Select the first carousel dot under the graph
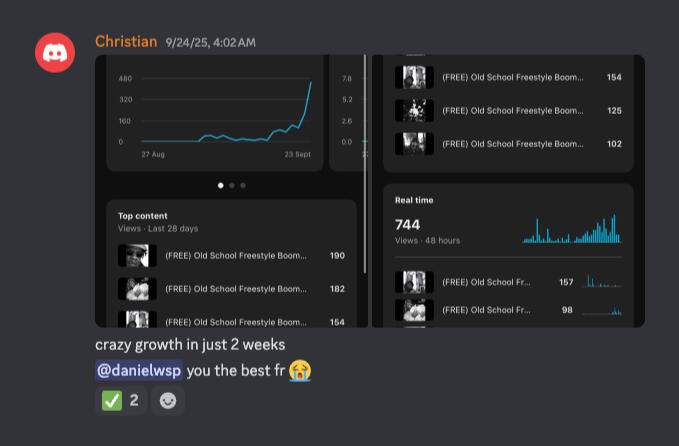 pyautogui.click(x=221, y=185)
